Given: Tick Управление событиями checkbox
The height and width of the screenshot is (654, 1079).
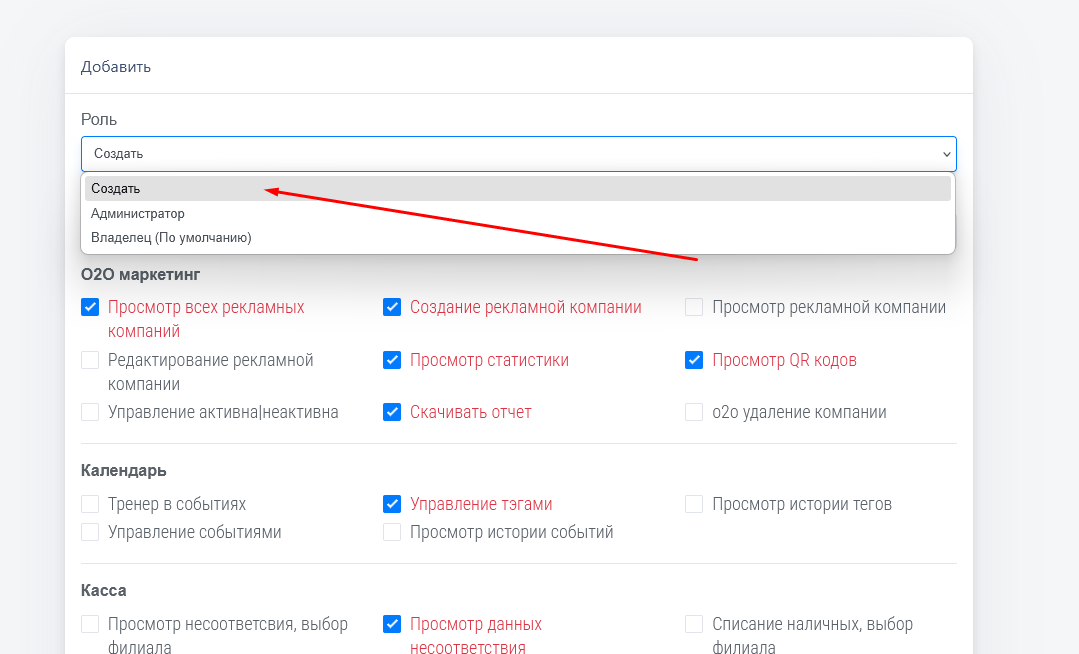Looking at the screenshot, I should (90, 532).
